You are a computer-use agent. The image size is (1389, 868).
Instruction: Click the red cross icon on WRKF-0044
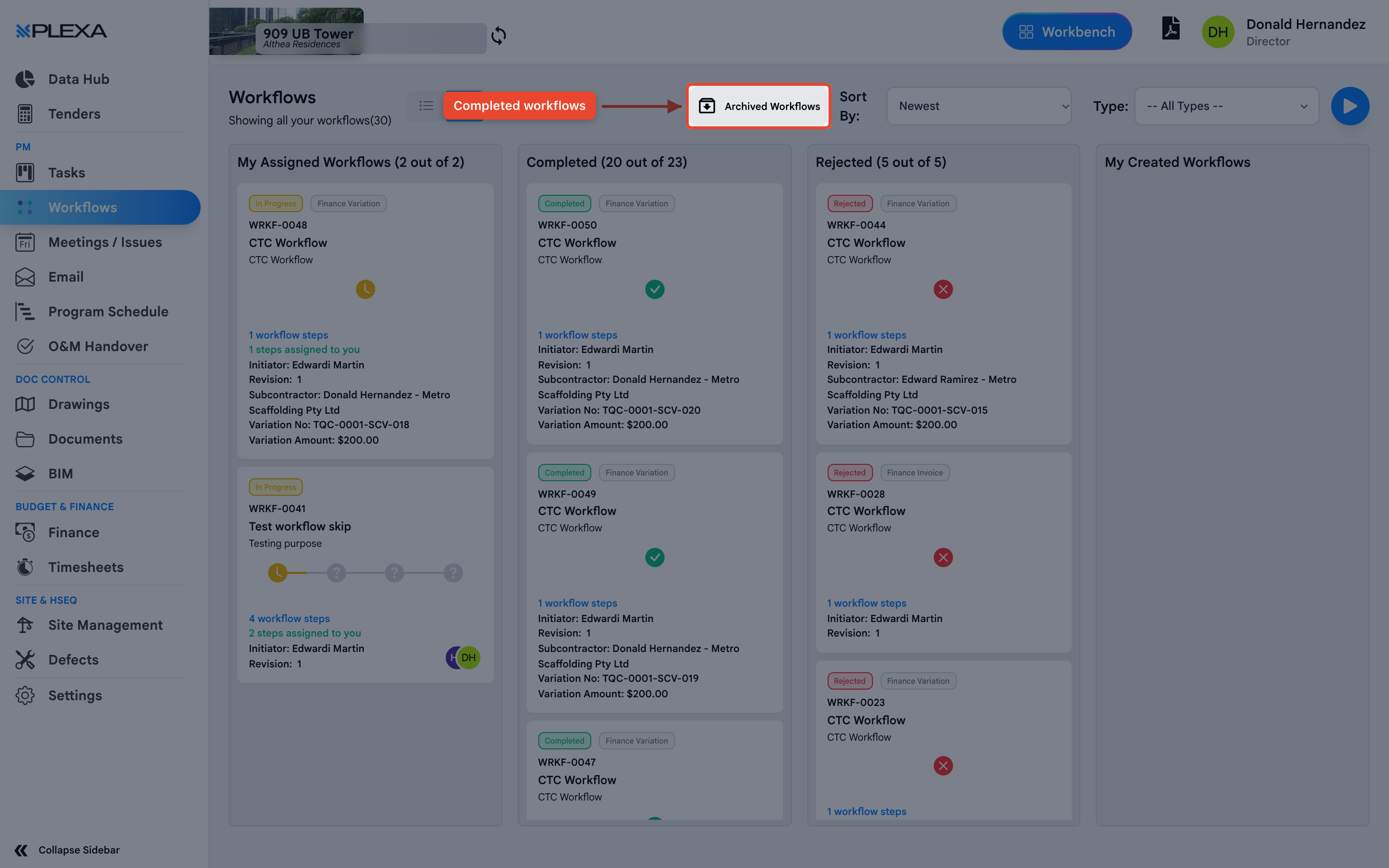click(x=943, y=289)
